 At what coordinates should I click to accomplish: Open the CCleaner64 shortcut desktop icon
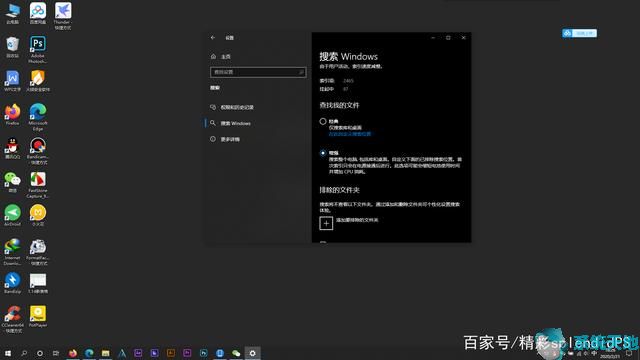click(13, 320)
